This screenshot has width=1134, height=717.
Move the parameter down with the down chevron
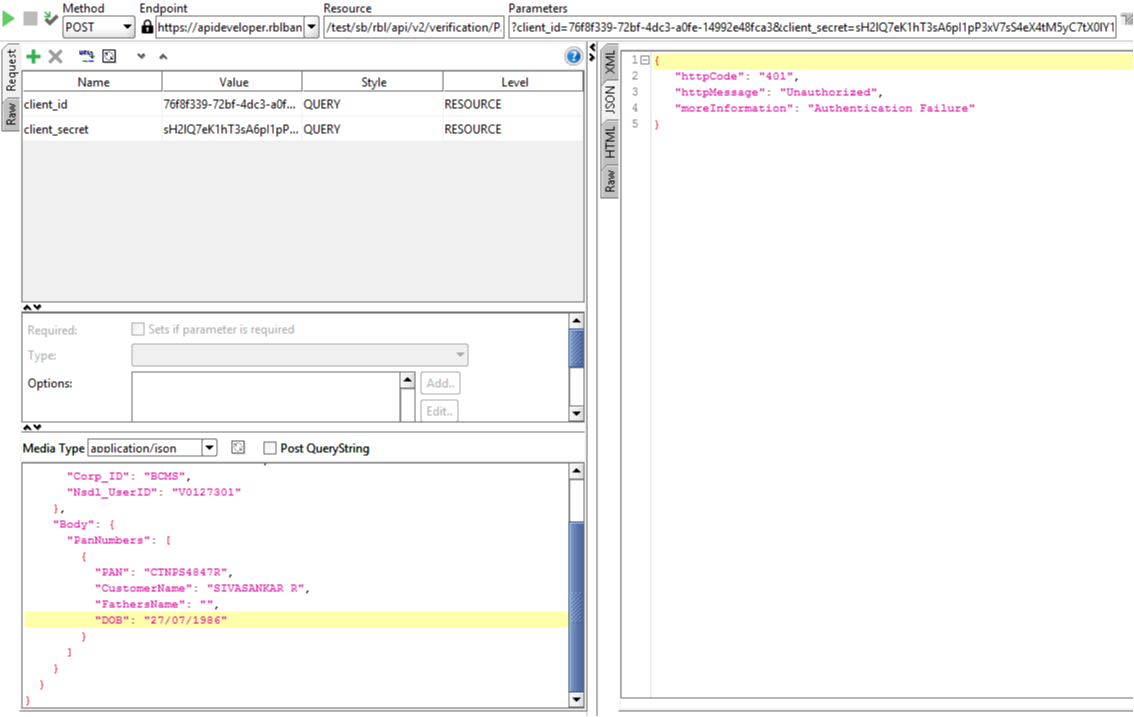coord(141,56)
